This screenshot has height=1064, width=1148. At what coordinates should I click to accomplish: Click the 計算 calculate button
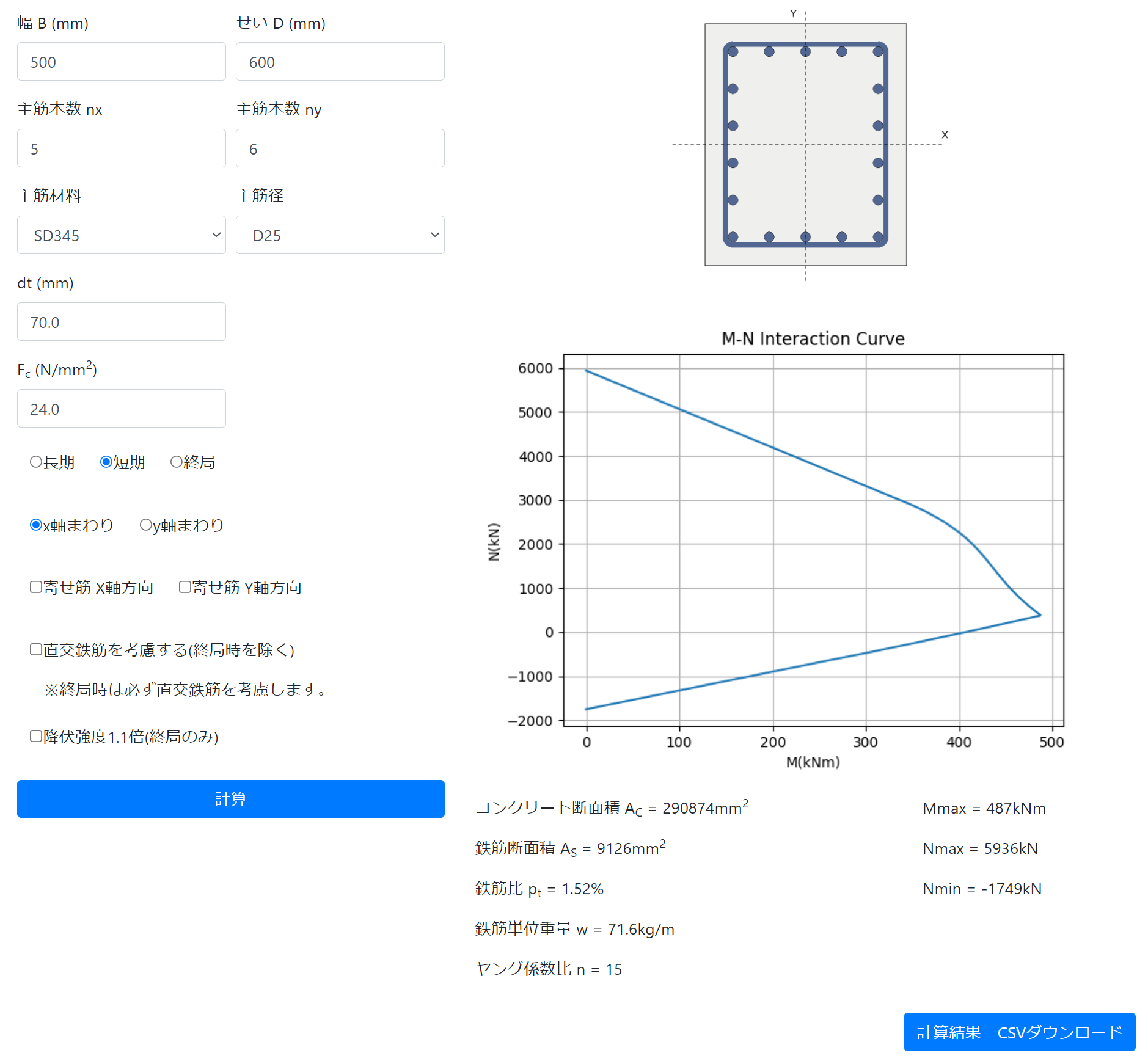[x=230, y=798]
